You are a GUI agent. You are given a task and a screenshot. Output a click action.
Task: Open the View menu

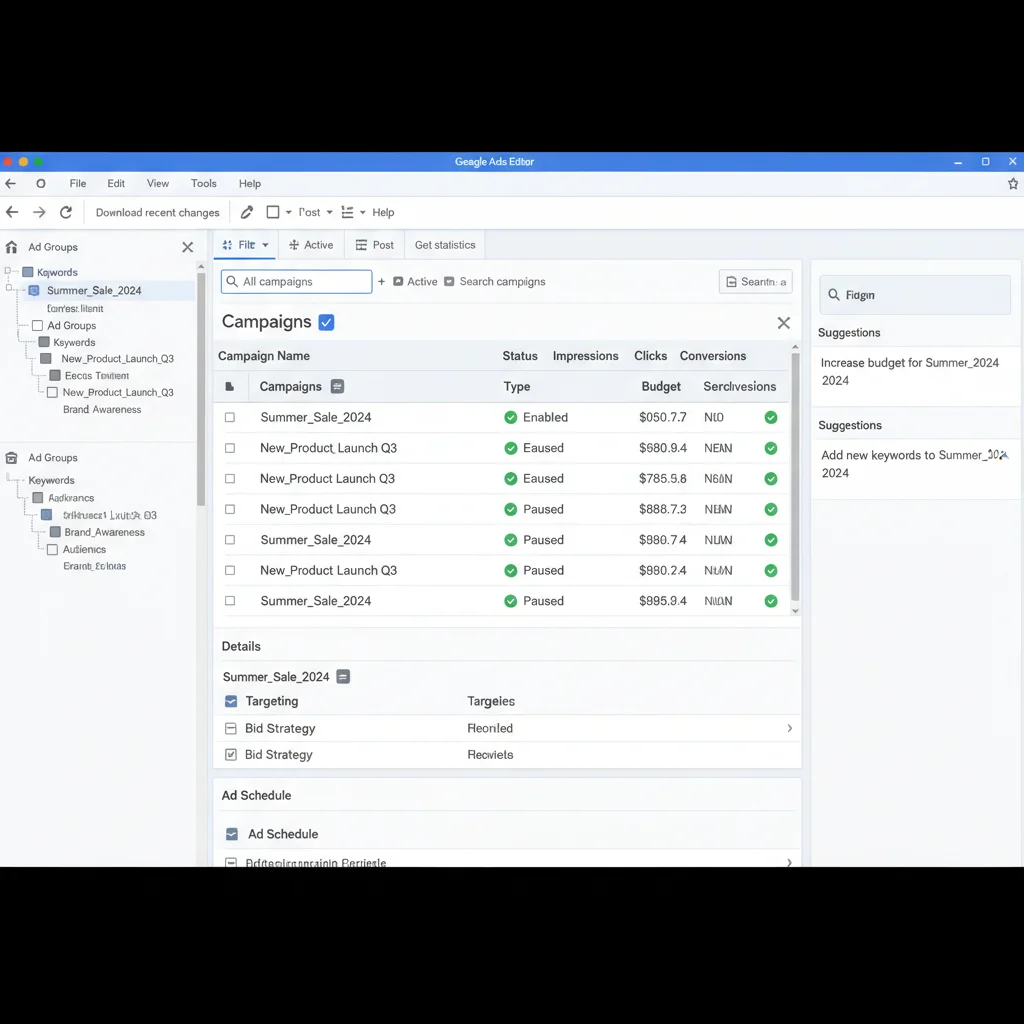click(157, 184)
